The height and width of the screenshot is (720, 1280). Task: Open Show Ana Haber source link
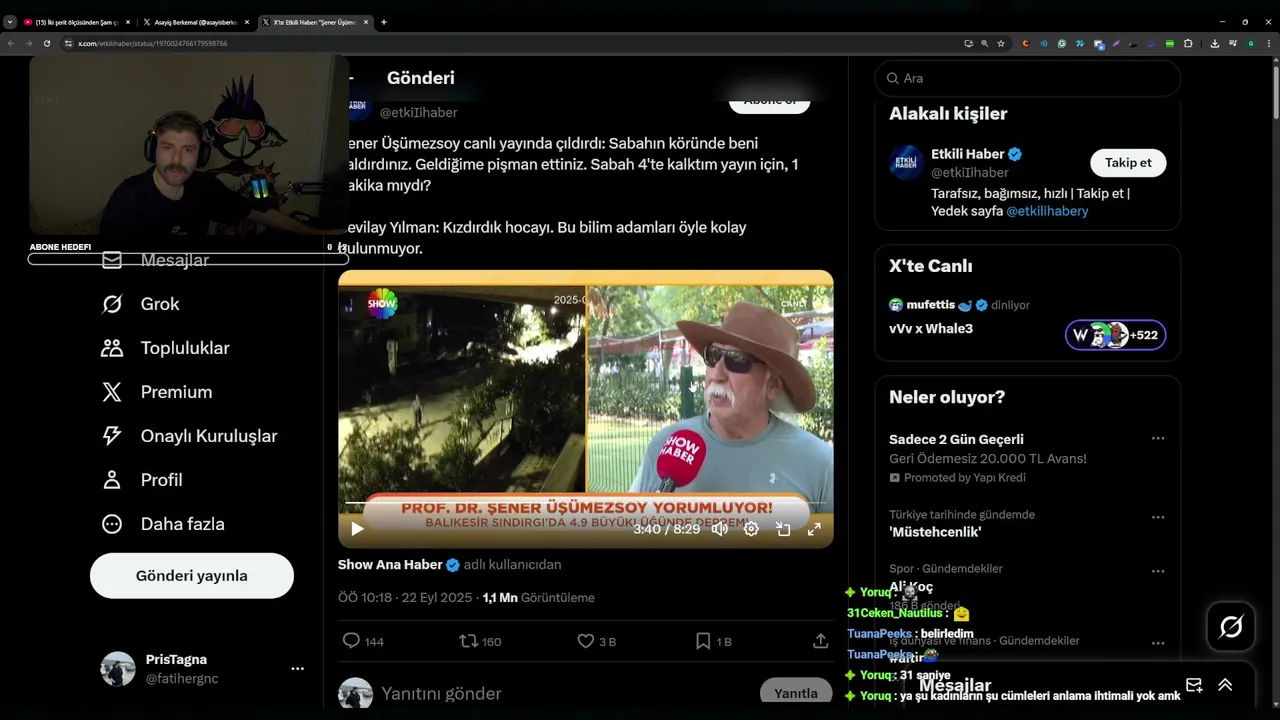pyautogui.click(x=390, y=565)
